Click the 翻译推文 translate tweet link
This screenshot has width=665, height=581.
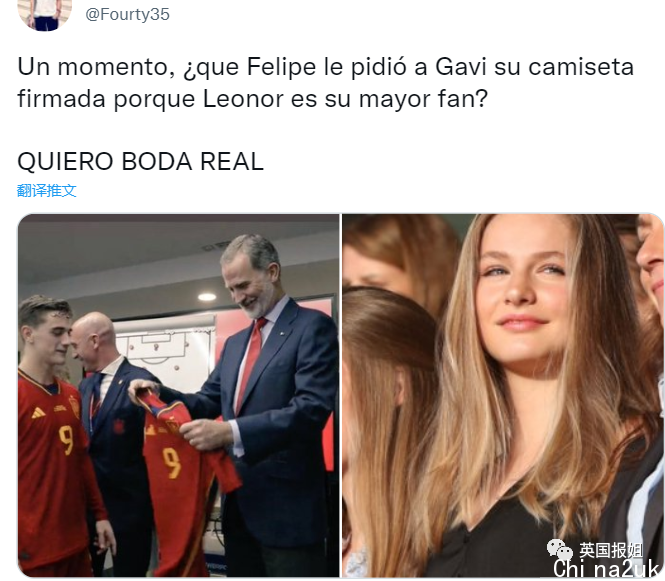(47, 190)
